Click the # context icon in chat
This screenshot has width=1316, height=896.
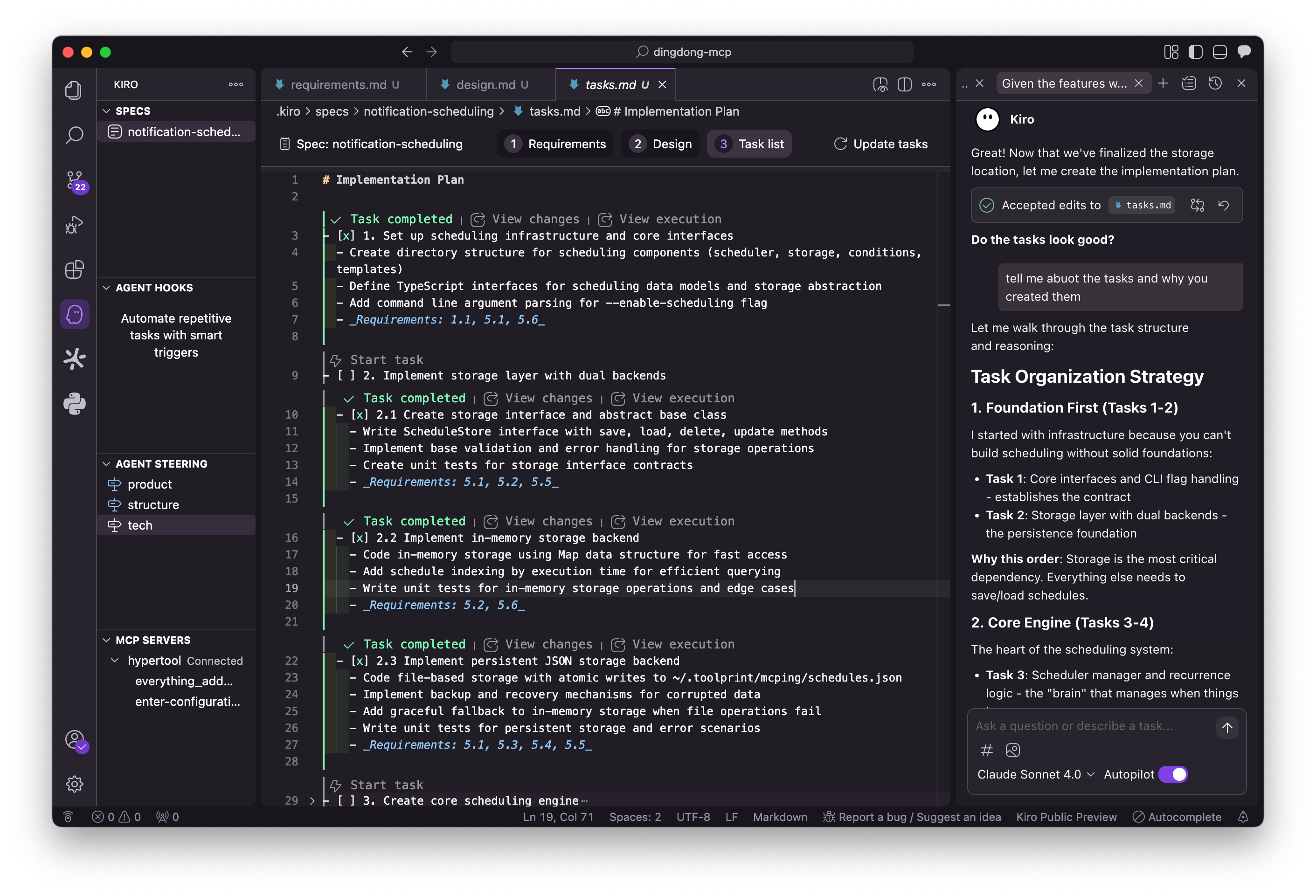[986, 750]
